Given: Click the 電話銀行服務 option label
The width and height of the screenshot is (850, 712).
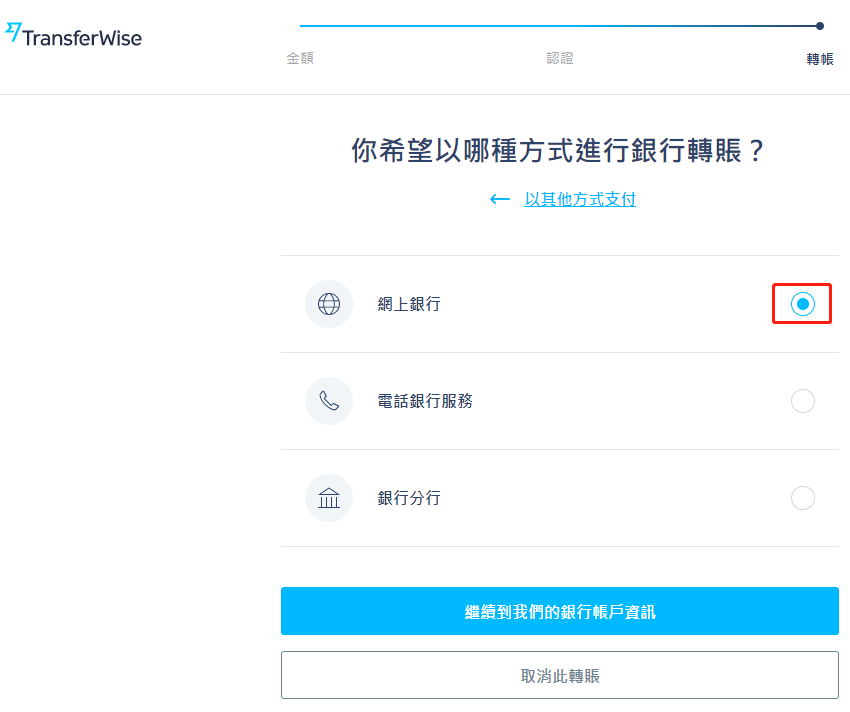Looking at the screenshot, I should [425, 401].
